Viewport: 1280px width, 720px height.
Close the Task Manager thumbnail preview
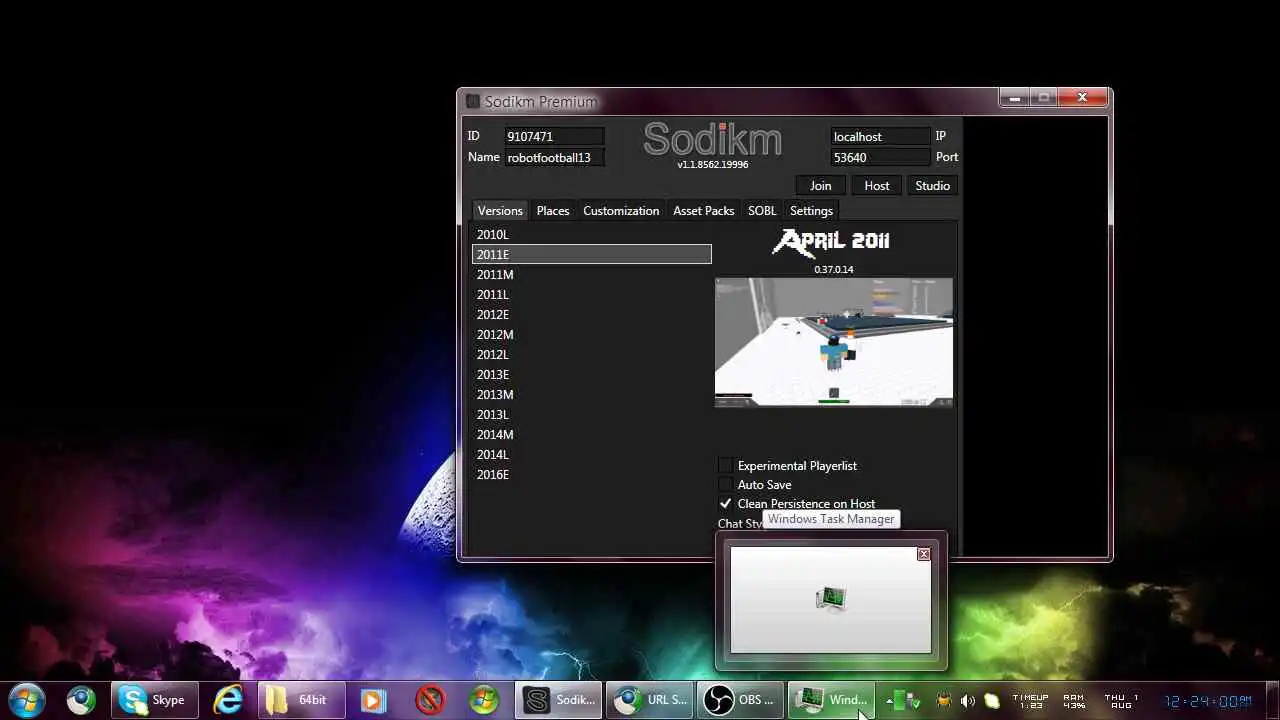pos(924,554)
